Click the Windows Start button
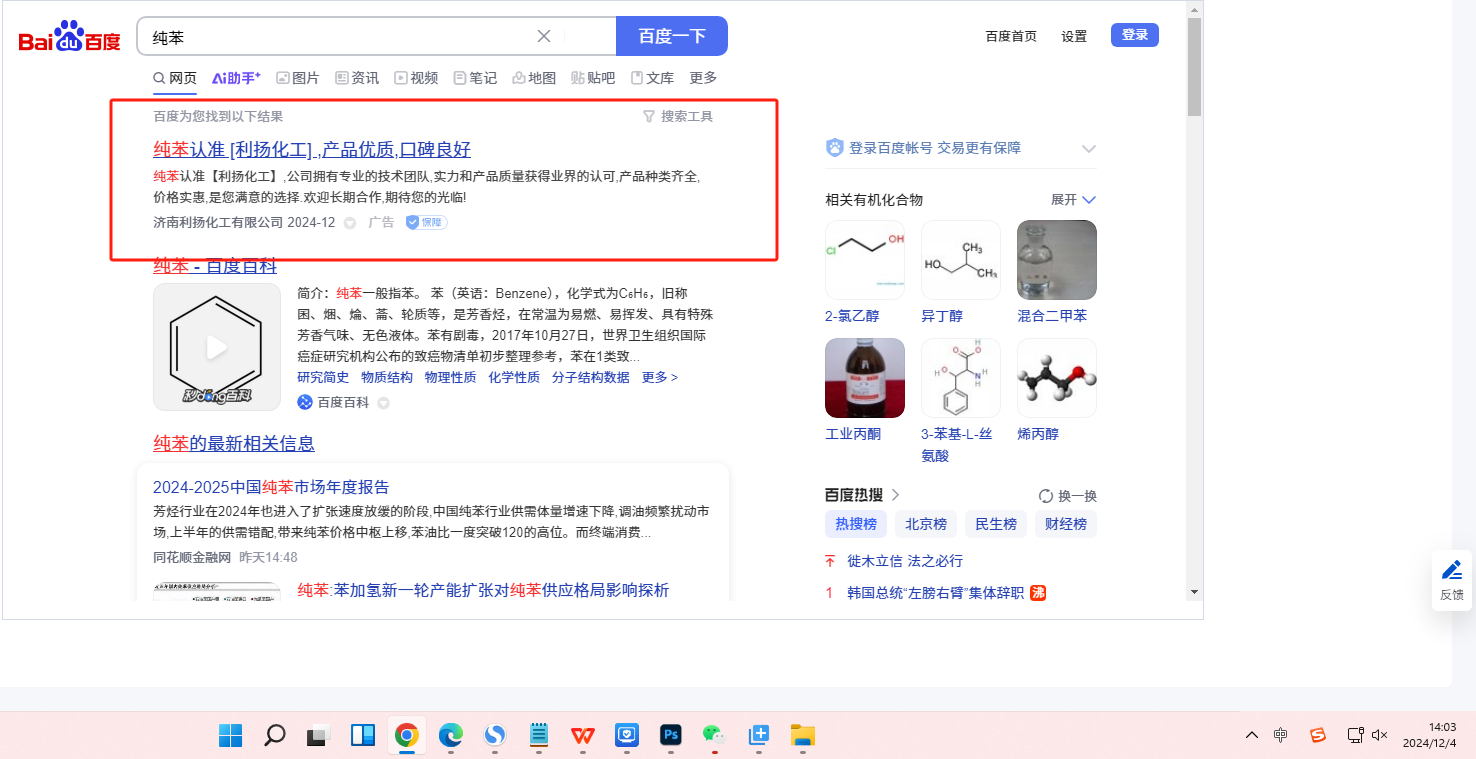Image resolution: width=1476 pixels, height=759 pixels. pyautogui.click(x=230, y=736)
